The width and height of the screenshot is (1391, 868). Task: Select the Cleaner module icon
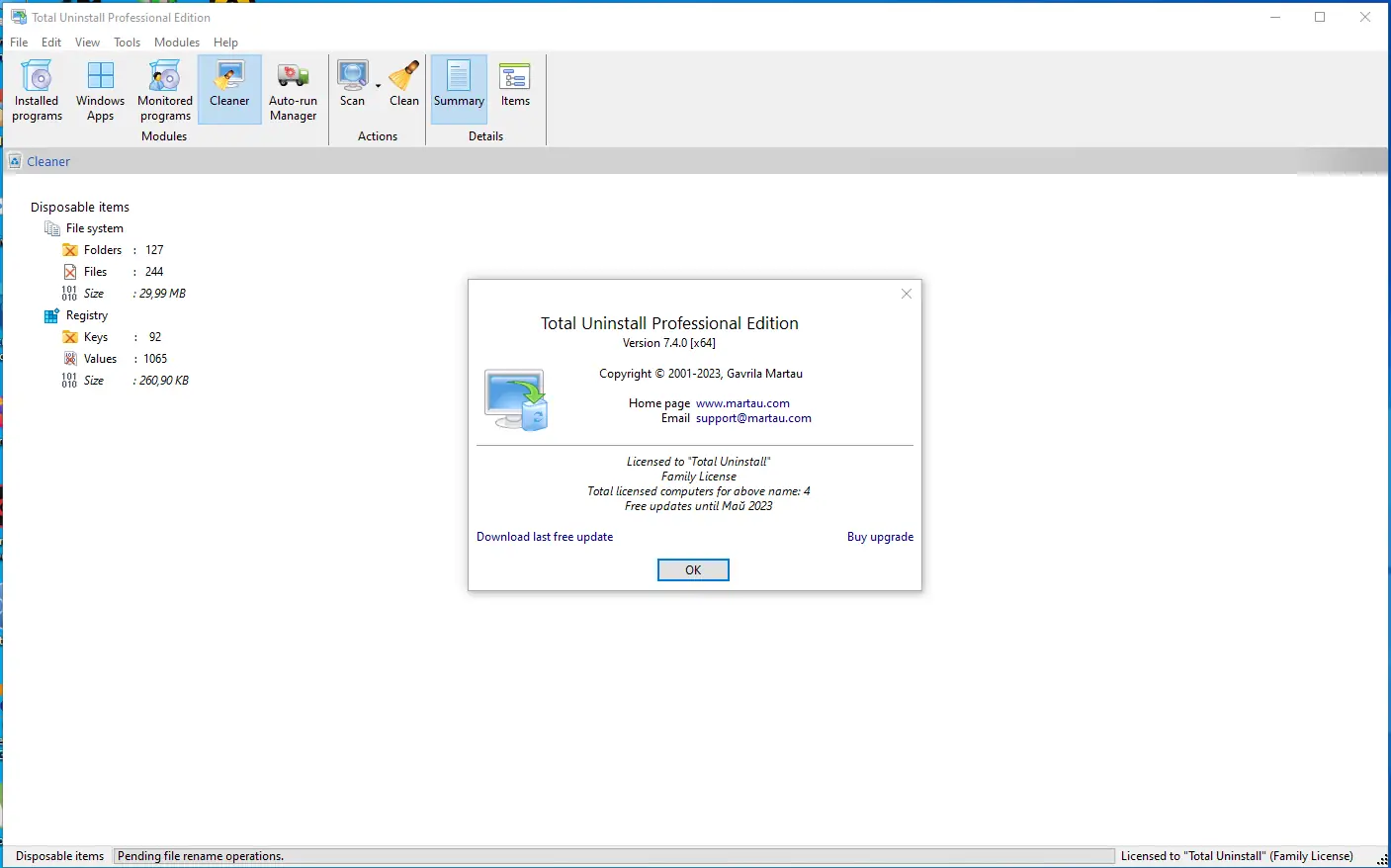click(x=229, y=90)
